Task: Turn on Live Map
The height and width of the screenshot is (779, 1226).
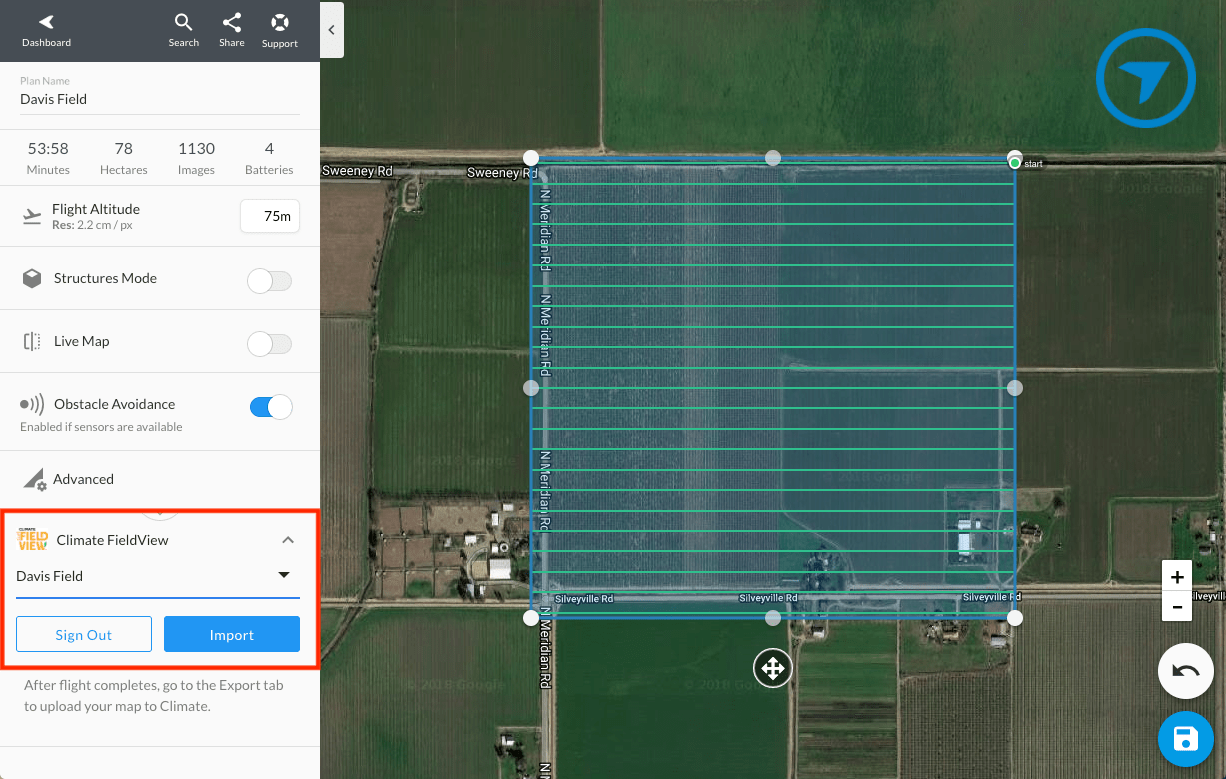Action: pyautogui.click(x=269, y=341)
